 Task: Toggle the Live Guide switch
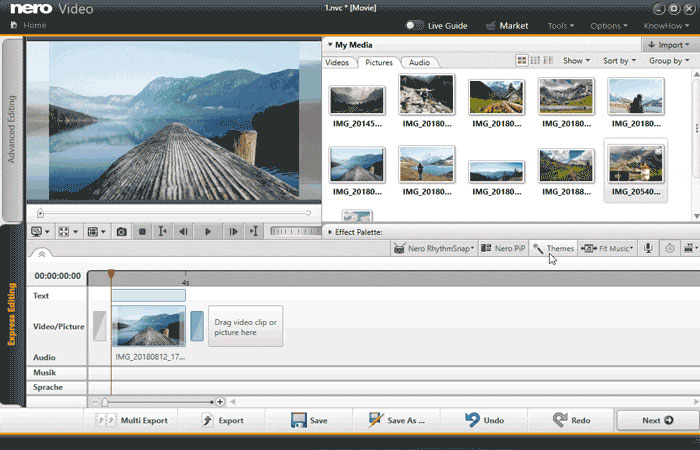414,25
